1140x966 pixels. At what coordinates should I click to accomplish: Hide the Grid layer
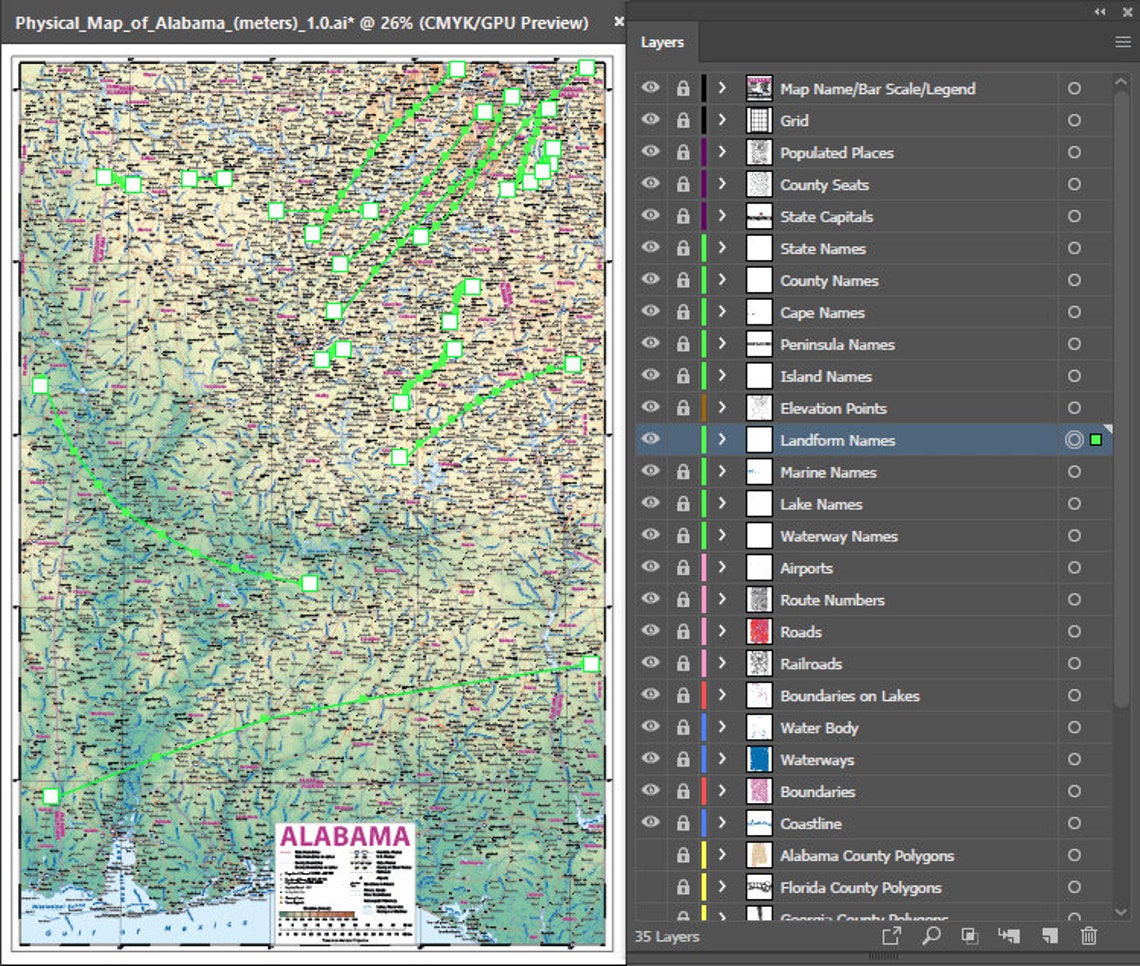(650, 120)
